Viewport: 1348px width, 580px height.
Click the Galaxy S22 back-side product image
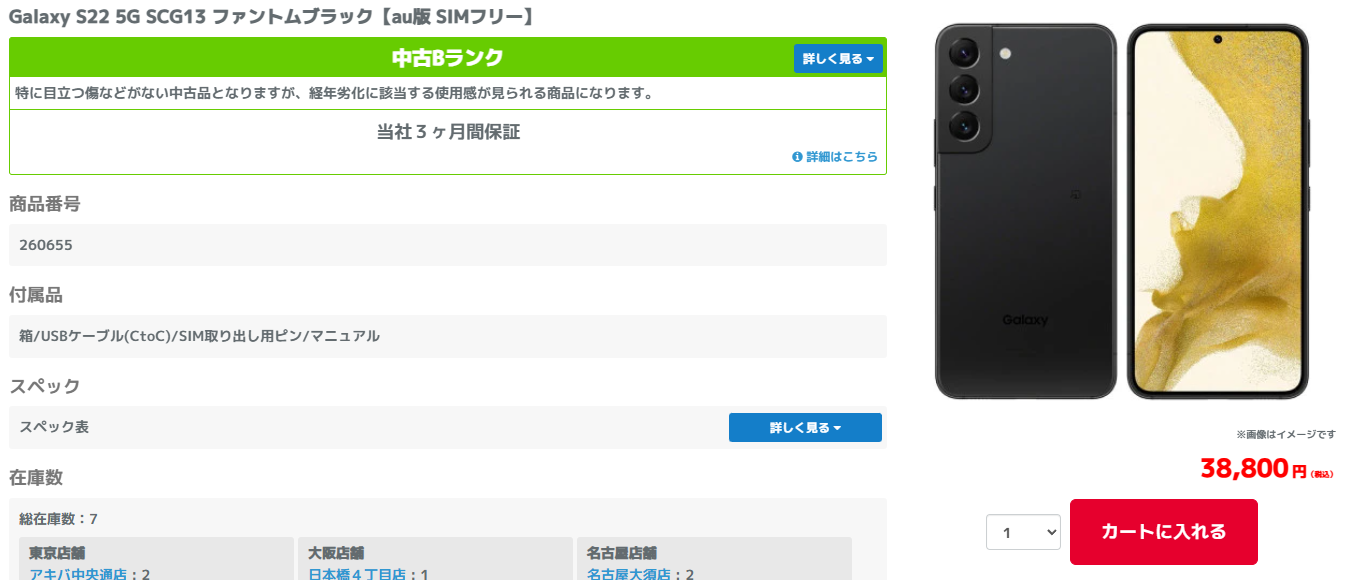[1025, 211]
